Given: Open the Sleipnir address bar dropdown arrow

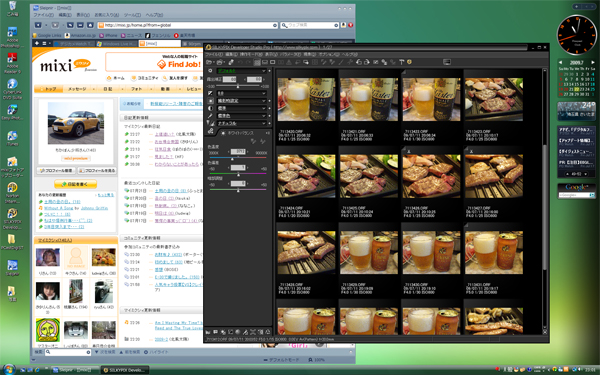Looking at the screenshot, I should coord(275,25).
